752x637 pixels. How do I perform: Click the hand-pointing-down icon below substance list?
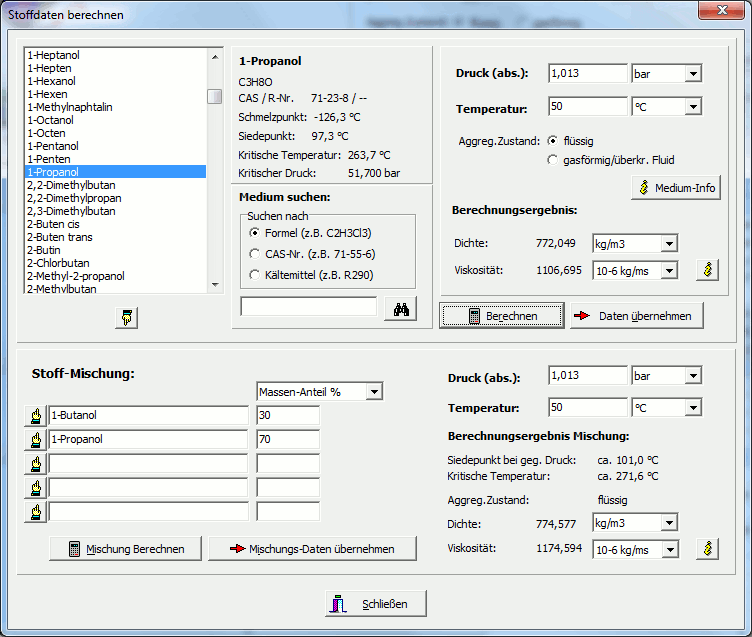[127, 318]
